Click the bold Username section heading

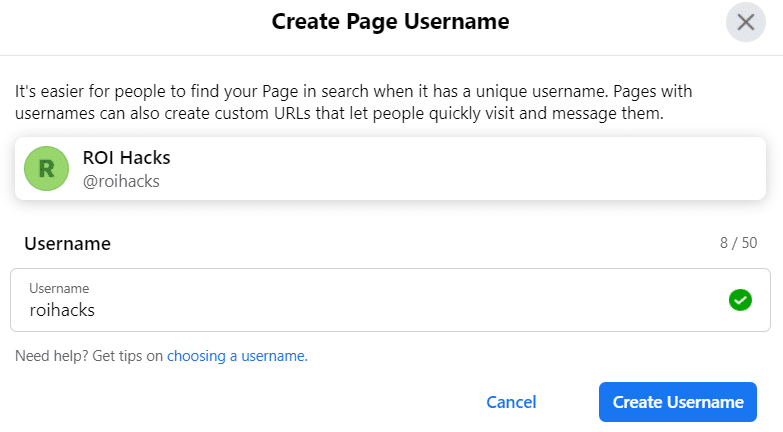(67, 244)
